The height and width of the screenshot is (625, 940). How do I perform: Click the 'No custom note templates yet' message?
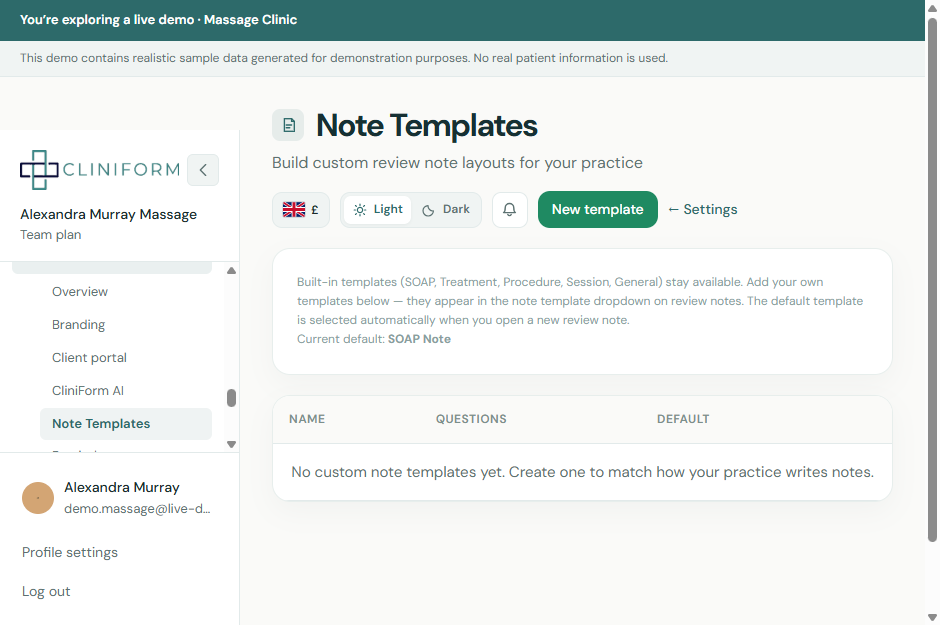(583, 472)
